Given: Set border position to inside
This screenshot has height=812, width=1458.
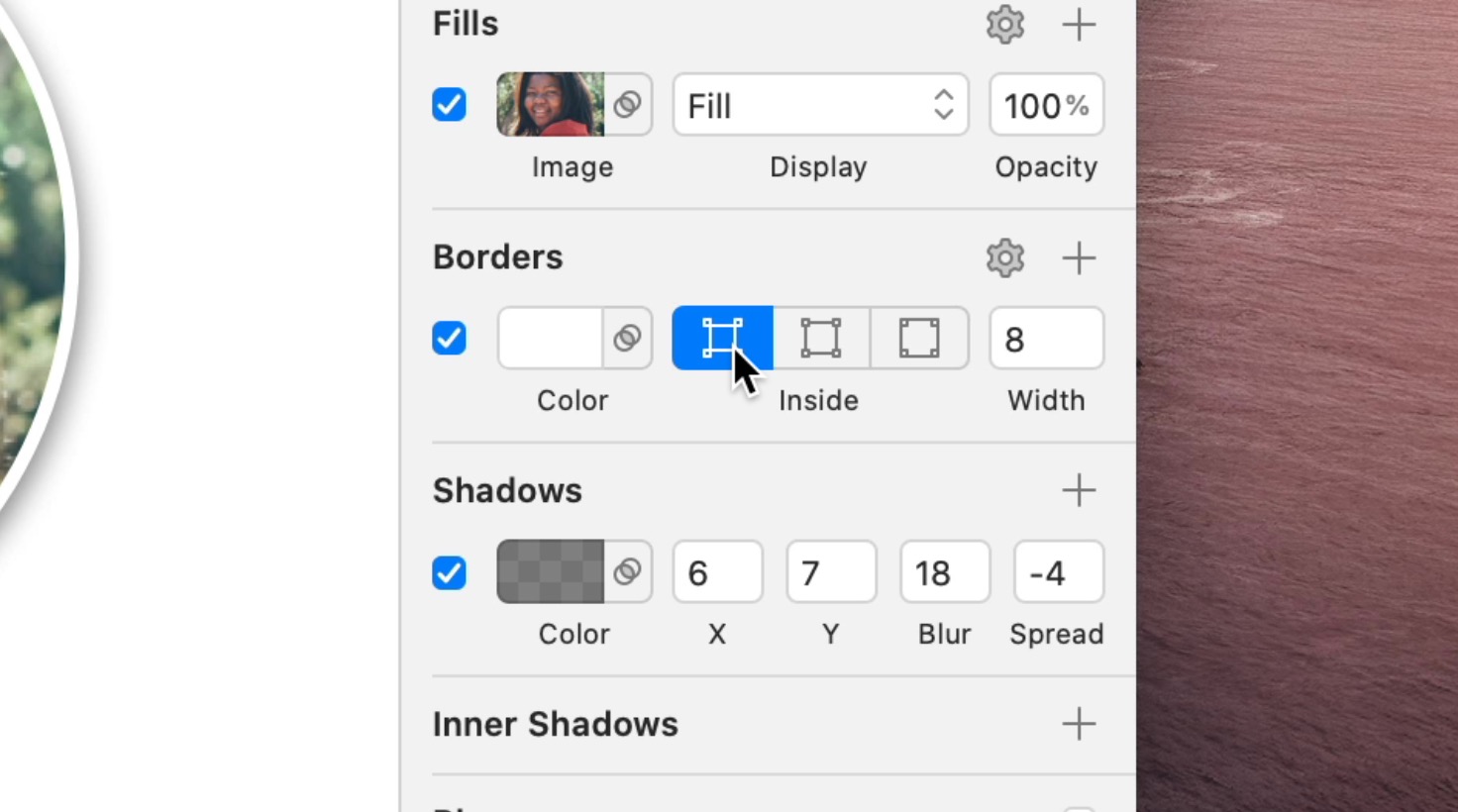Looking at the screenshot, I should (x=821, y=338).
